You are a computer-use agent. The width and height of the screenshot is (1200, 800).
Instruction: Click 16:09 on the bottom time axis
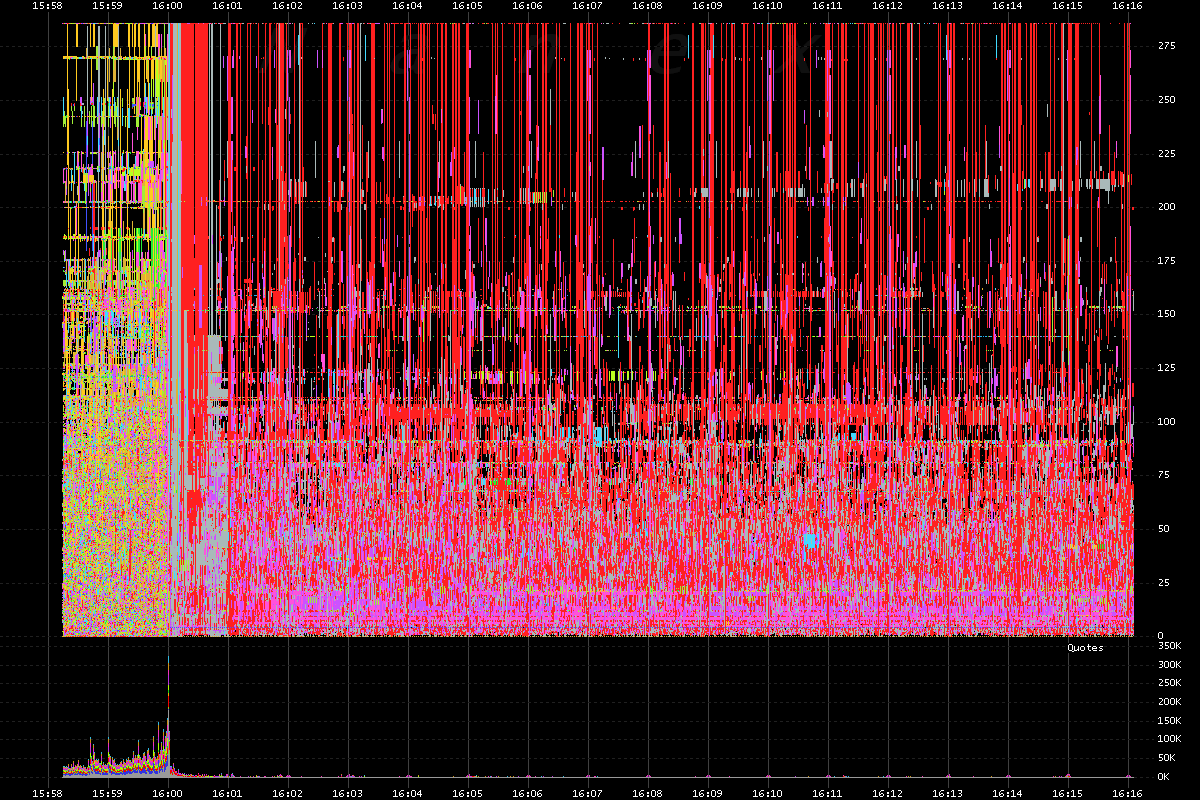707,793
